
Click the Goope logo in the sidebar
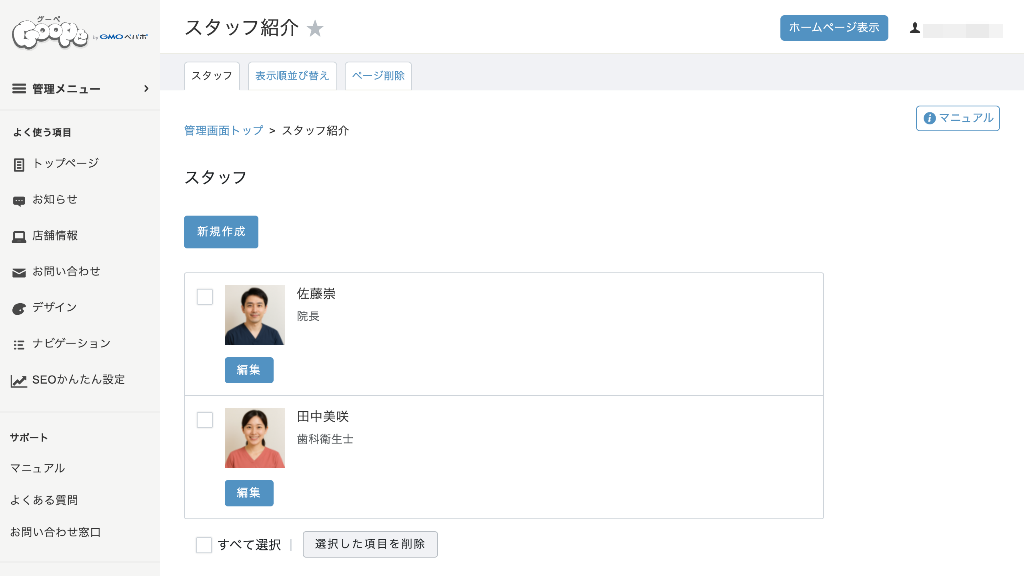pos(79,34)
